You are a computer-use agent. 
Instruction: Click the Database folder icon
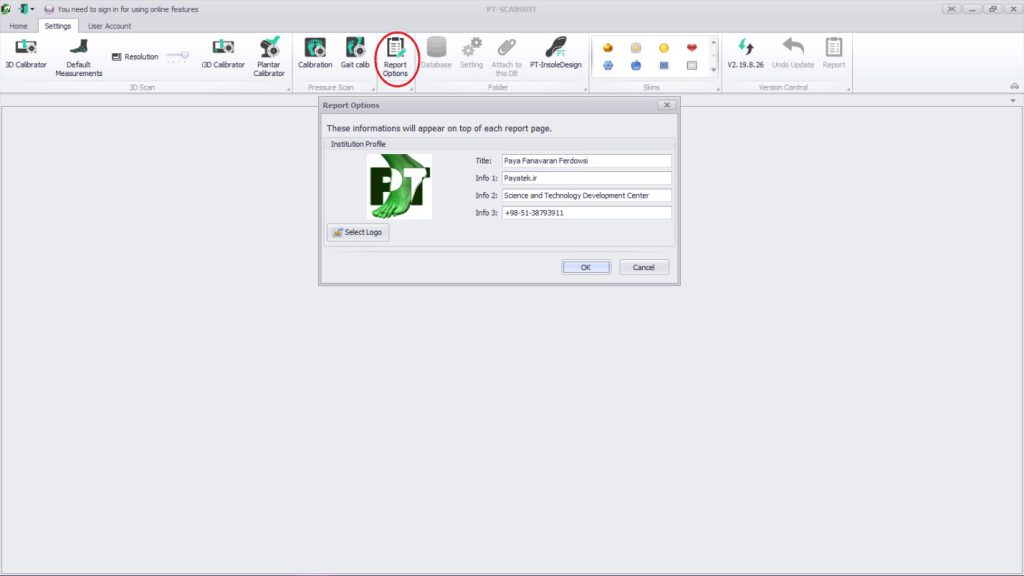pyautogui.click(x=436, y=54)
